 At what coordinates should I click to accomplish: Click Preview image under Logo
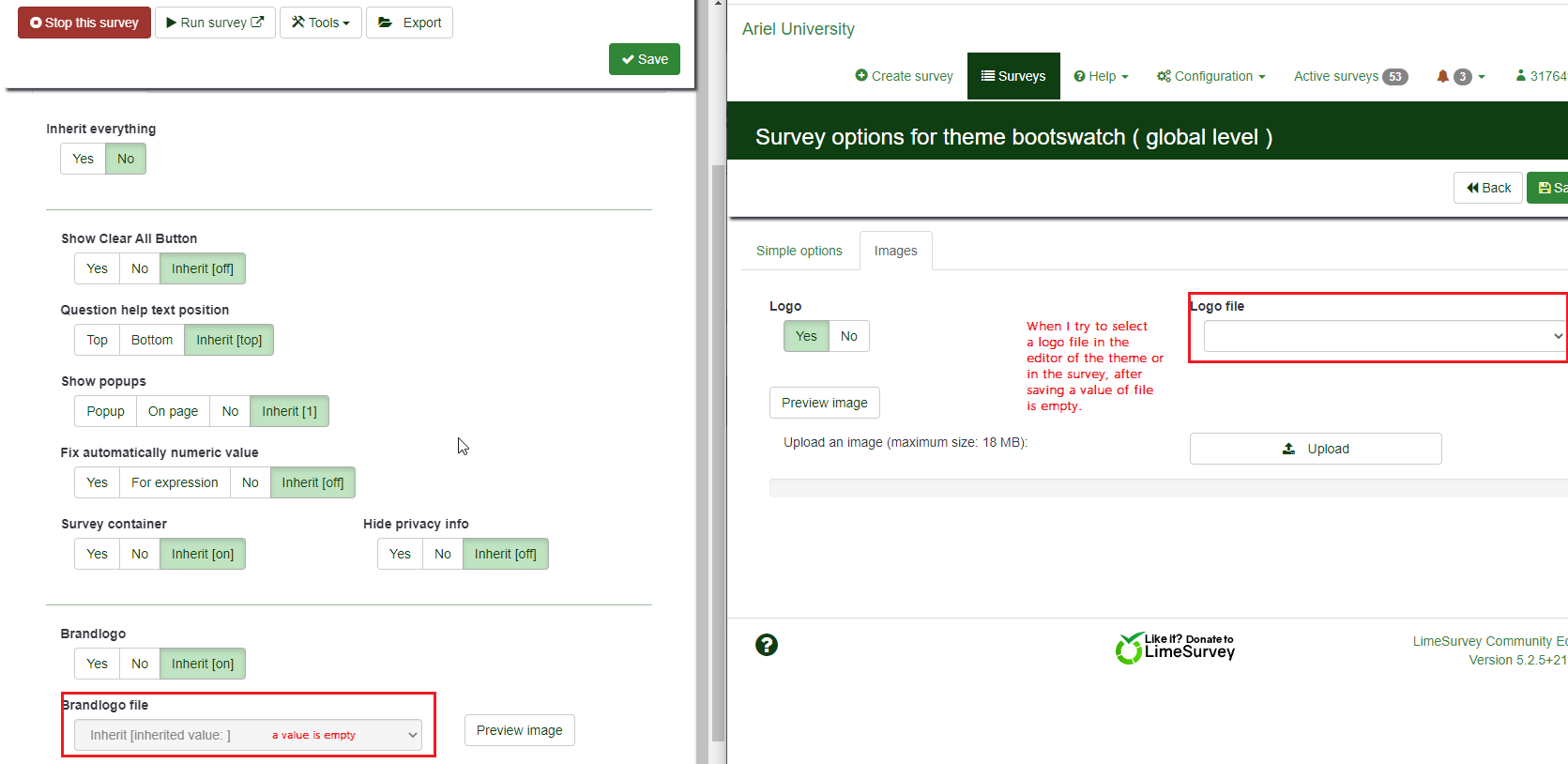click(x=825, y=403)
